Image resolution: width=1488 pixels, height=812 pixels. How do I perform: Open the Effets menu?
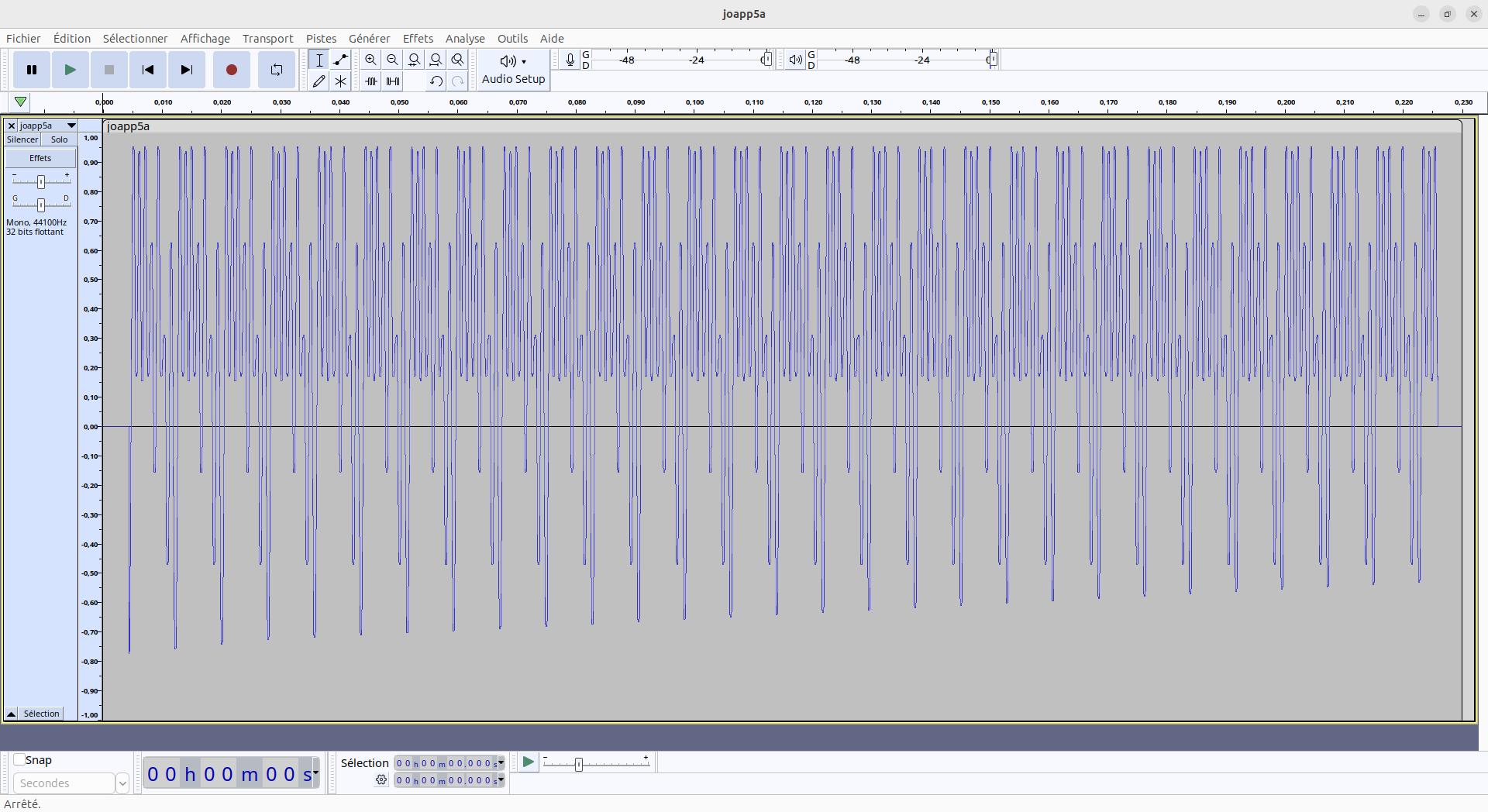[x=418, y=39]
